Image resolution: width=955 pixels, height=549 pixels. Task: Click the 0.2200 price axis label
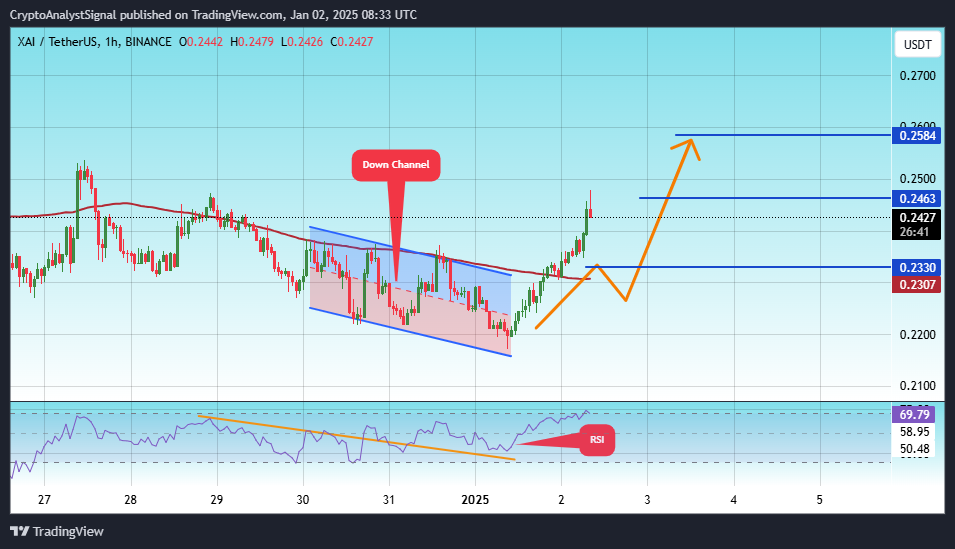[917, 335]
